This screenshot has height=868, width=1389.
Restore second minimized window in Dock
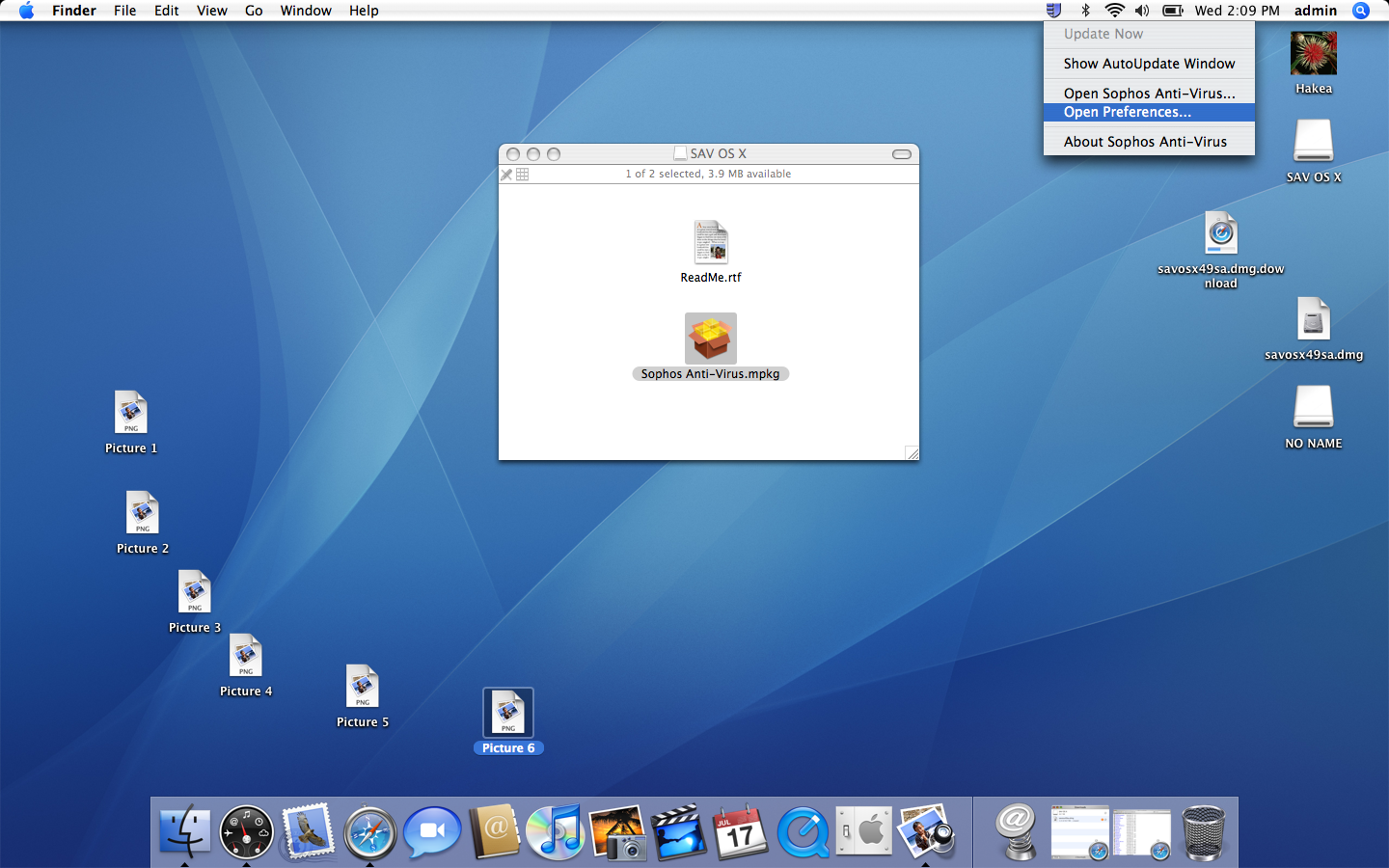point(1141,833)
